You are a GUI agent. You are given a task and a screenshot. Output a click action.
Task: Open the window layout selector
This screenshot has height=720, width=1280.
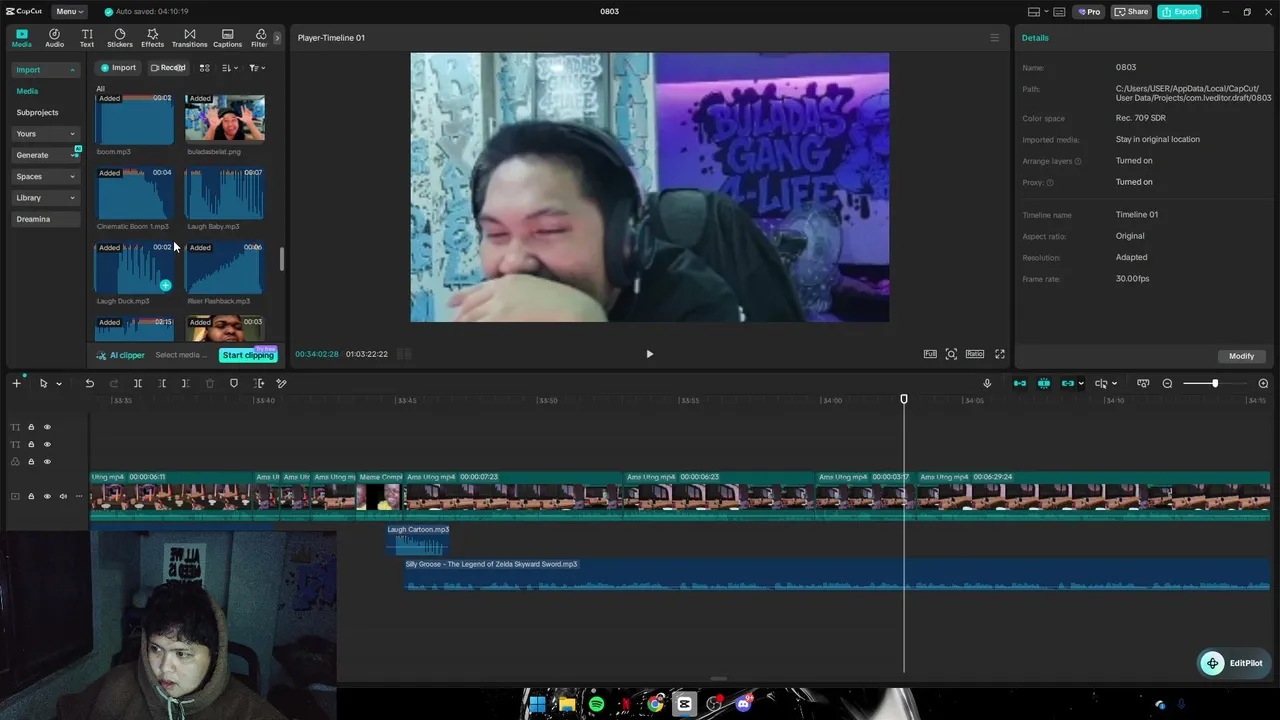(1037, 12)
